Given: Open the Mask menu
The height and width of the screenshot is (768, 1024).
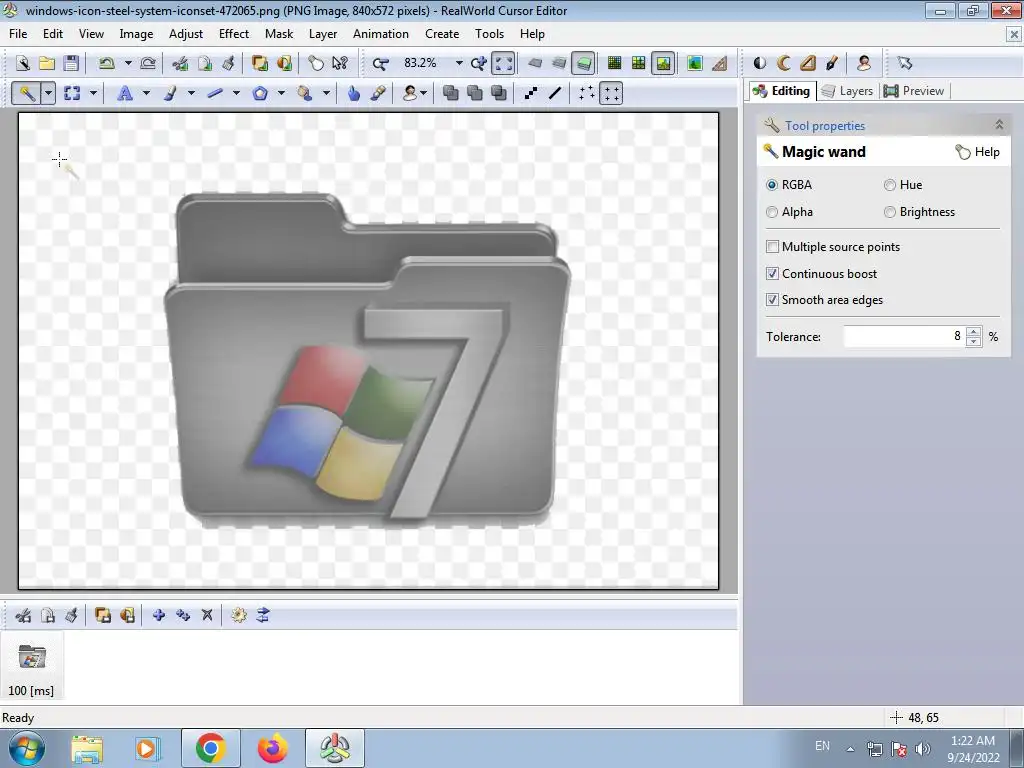Looking at the screenshot, I should pyautogui.click(x=279, y=34).
